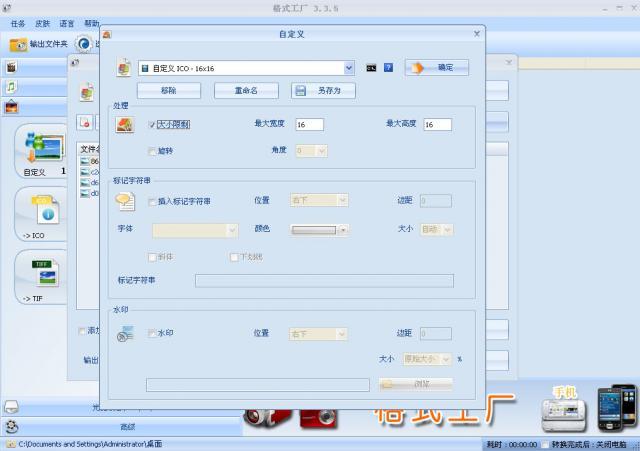
Task: Click the smartphones icon at bottom right
Action: click(617, 407)
